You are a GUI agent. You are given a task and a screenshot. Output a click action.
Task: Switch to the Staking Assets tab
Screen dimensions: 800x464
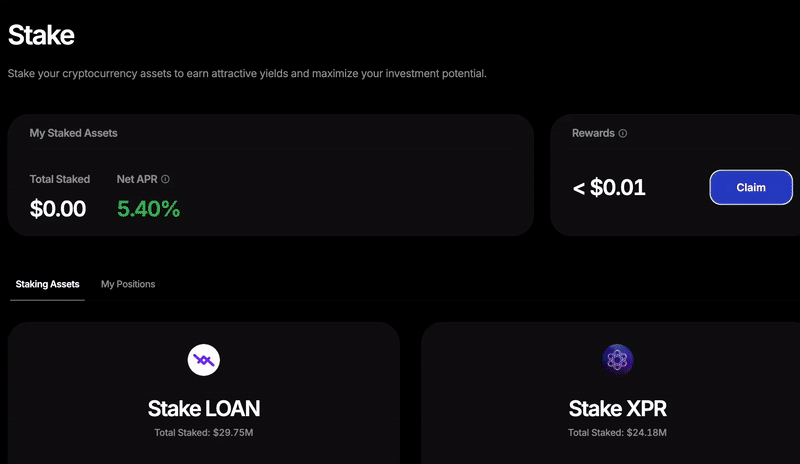(x=47, y=284)
